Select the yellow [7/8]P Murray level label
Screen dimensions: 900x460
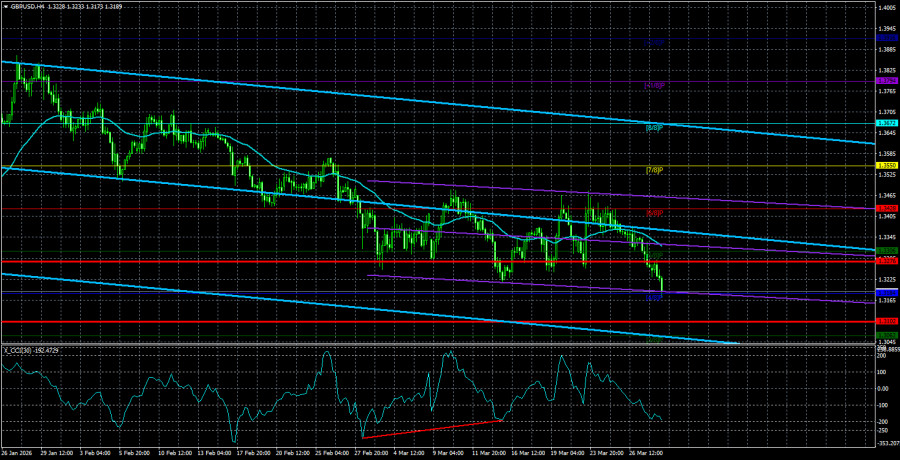click(x=655, y=171)
